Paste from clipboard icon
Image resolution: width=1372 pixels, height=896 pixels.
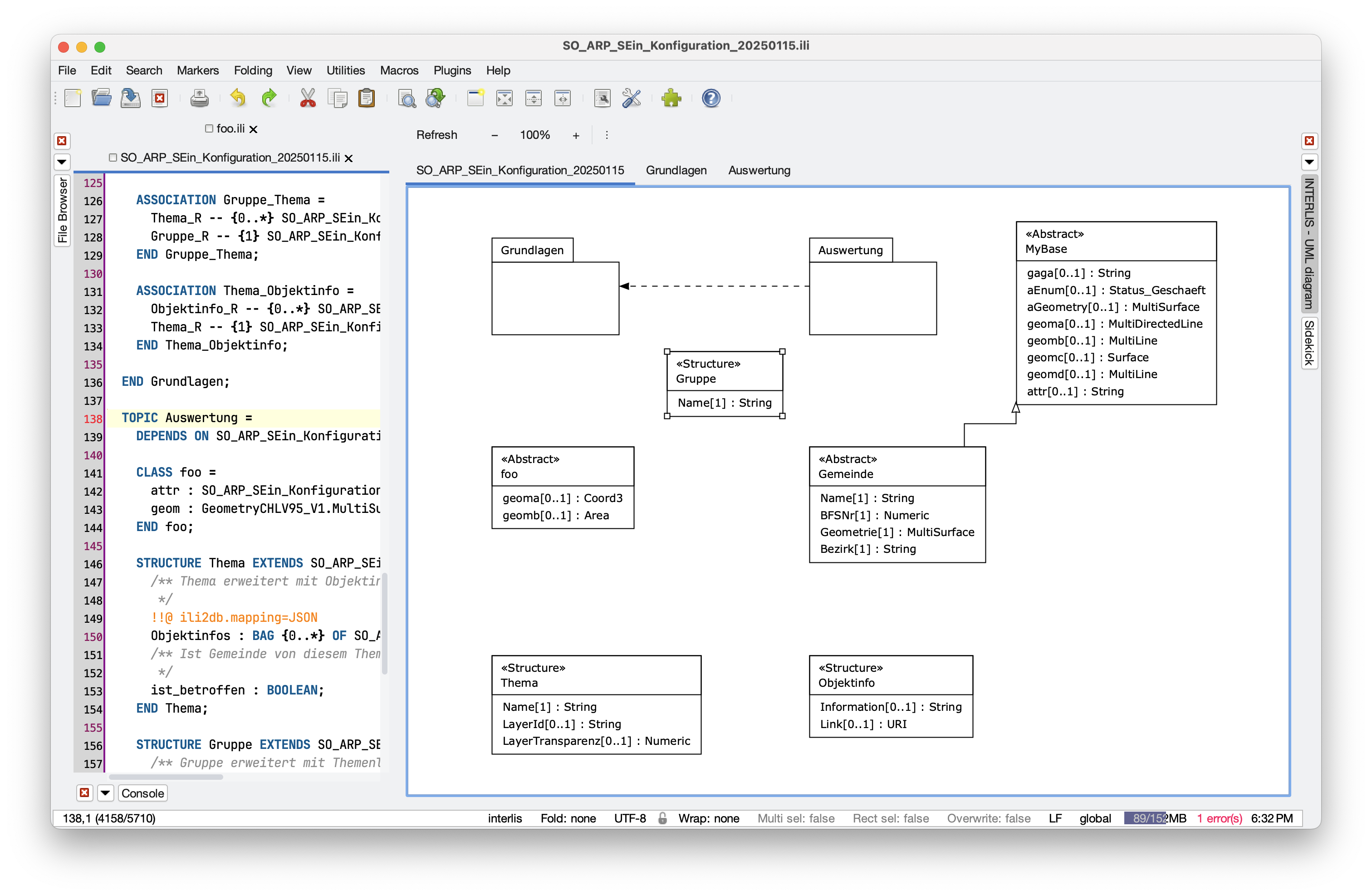[367, 98]
